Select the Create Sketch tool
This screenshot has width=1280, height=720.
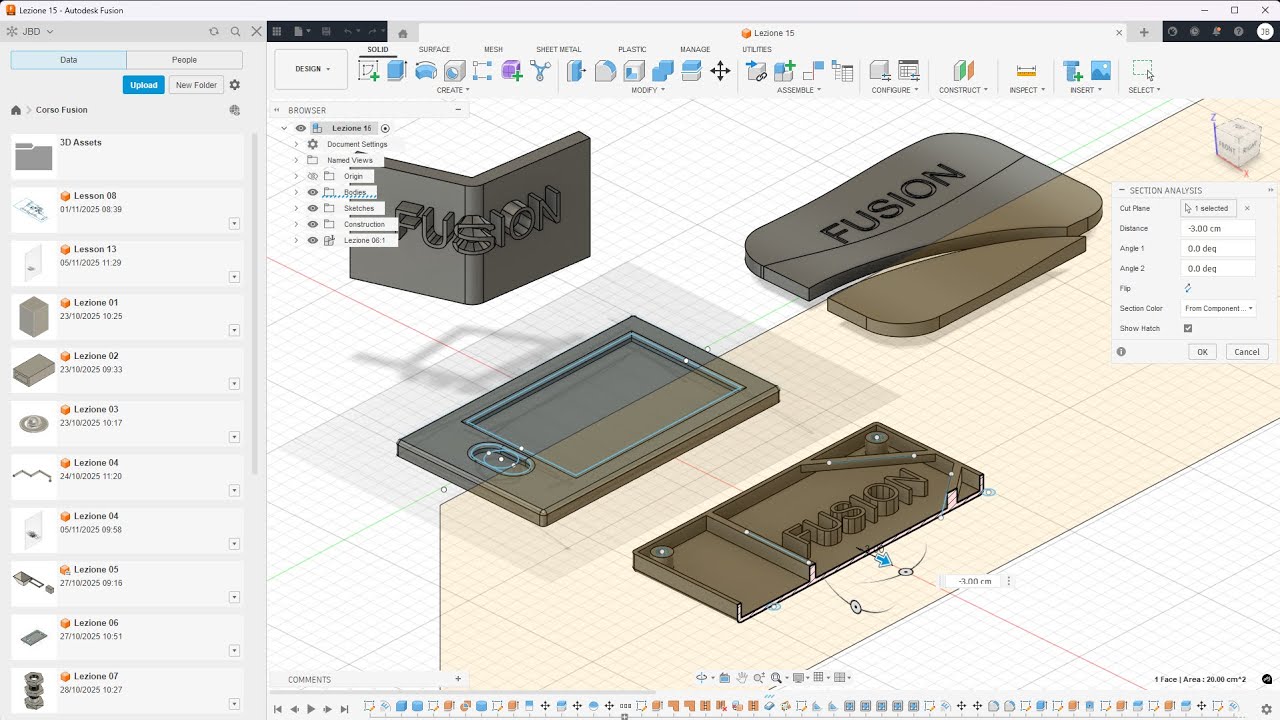[369, 71]
